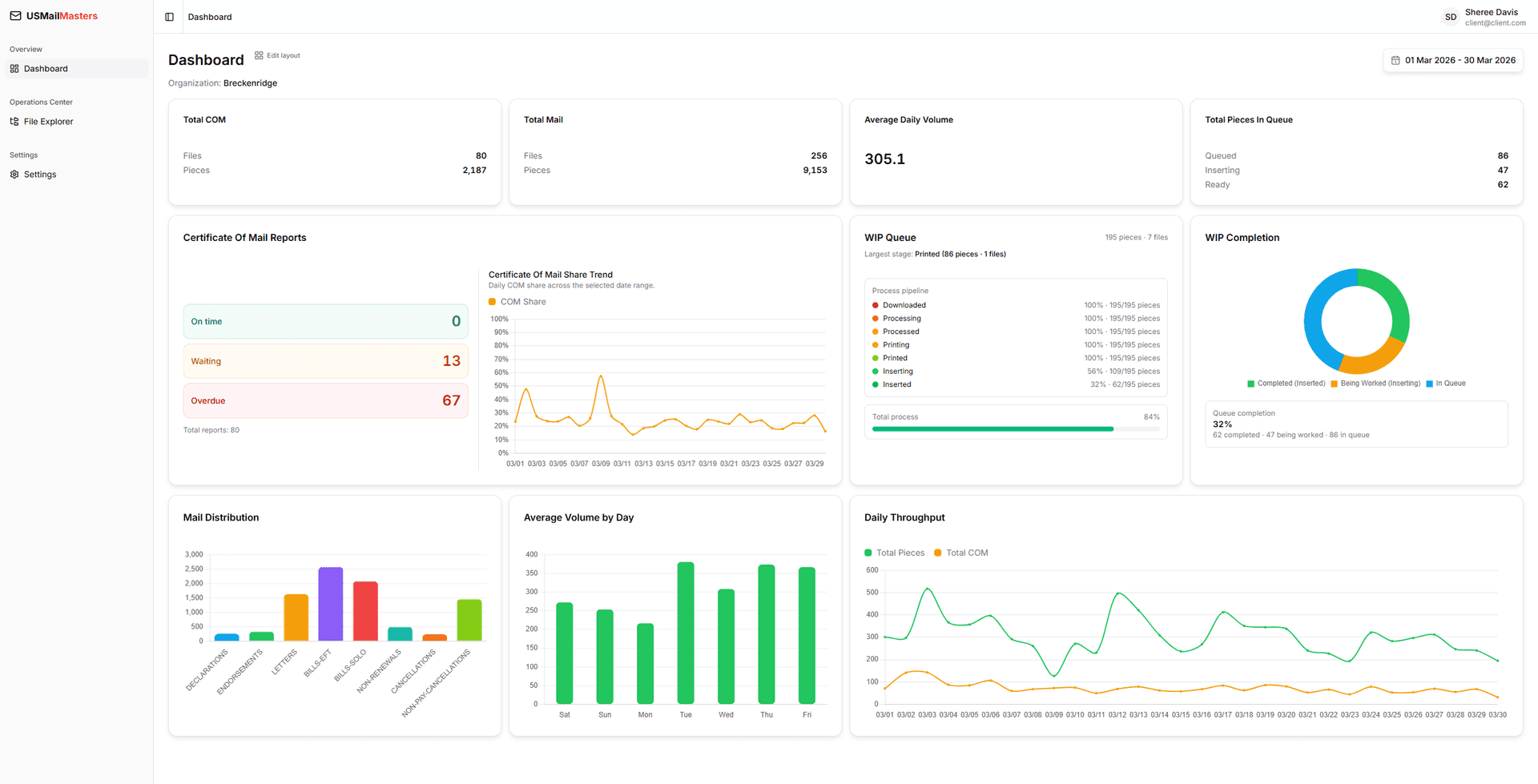Click the Dashboard breadcrumb in the top bar
1538x784 pixels.
(209, 16)
